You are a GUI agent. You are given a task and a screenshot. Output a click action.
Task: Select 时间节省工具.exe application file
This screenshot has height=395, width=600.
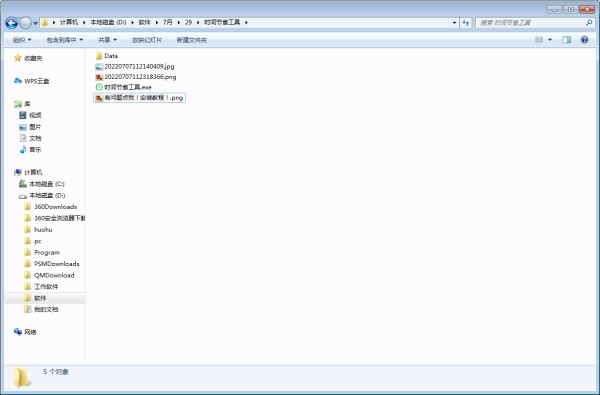coord(123,87)
